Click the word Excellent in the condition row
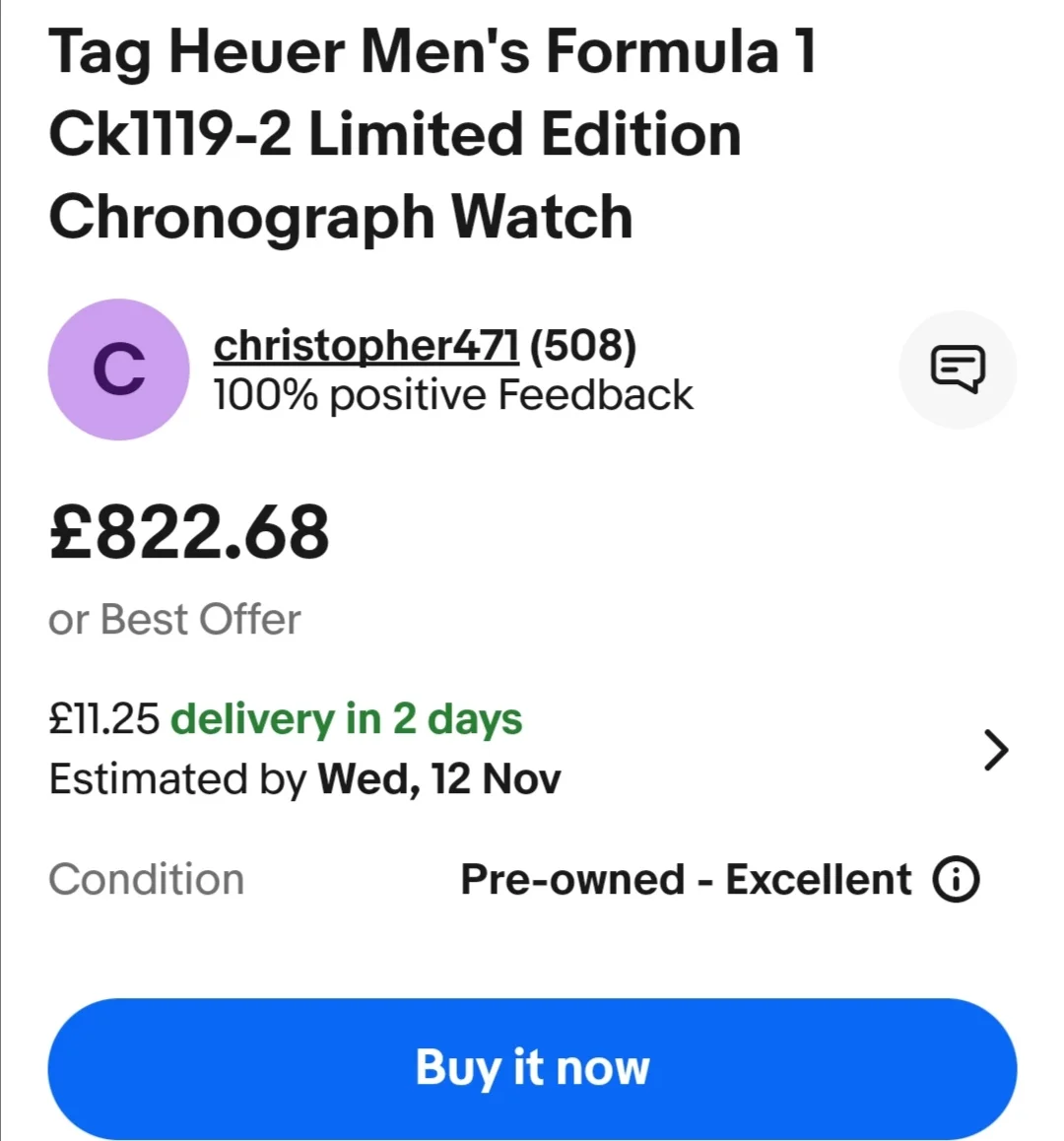The image size is (1064, 1141). pyautogui.click(x=818, y=880)
